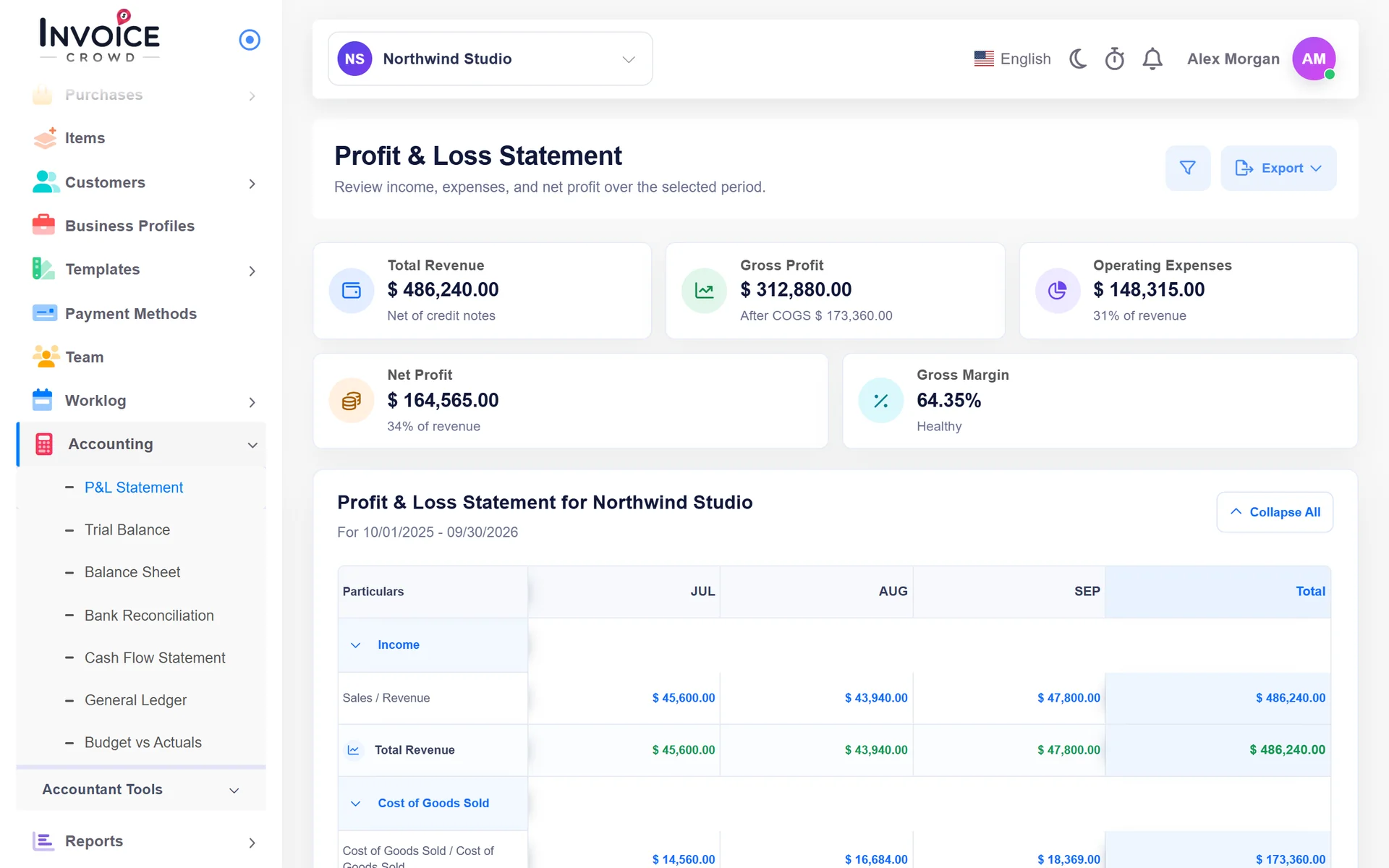The image size is (1389, 868).
Task: Click Sales / Revenue JUL amount $ 45,600.00
Action: point(684,698)
